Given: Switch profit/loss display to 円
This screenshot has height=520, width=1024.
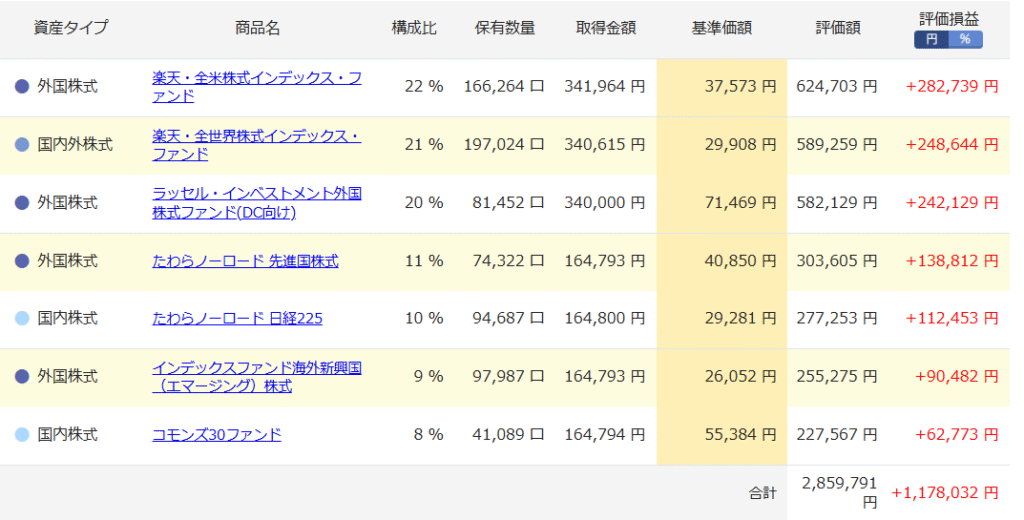Looking at the screenshot, I should tap(931, 39).
